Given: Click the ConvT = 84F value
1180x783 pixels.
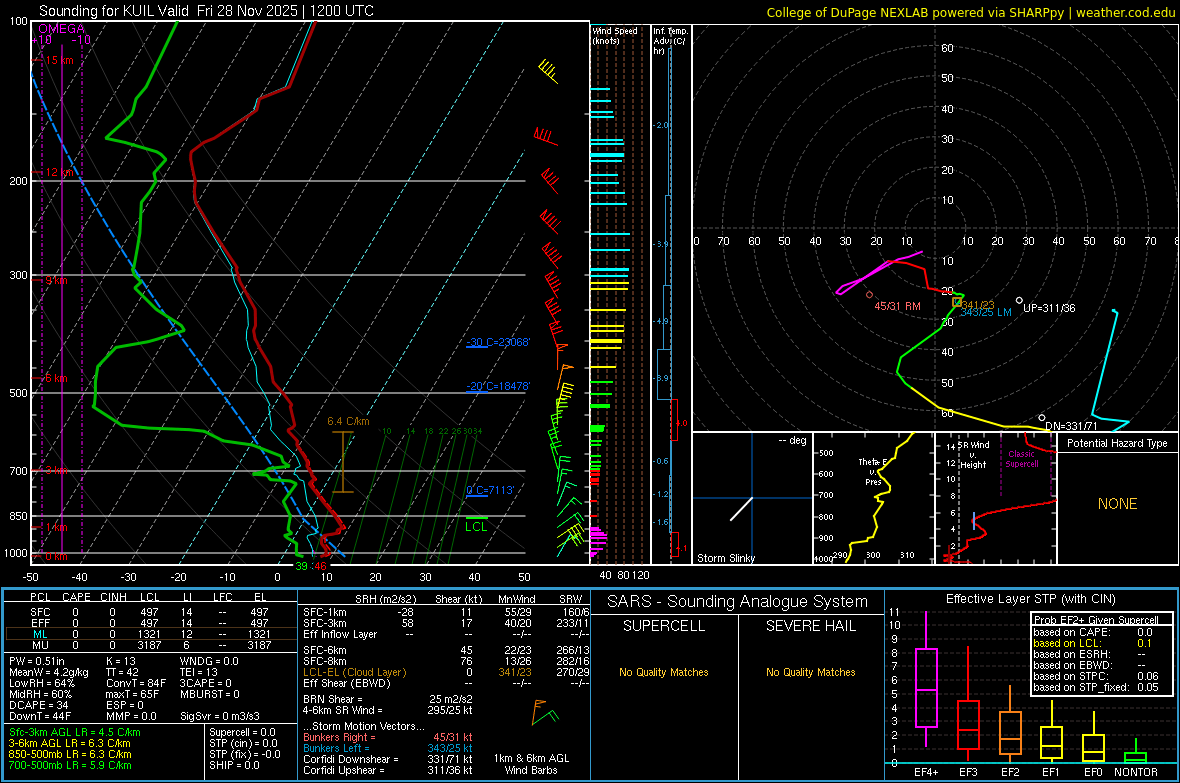Looking at the screenshot, I should pyautogui.click(x=135, y=684).
